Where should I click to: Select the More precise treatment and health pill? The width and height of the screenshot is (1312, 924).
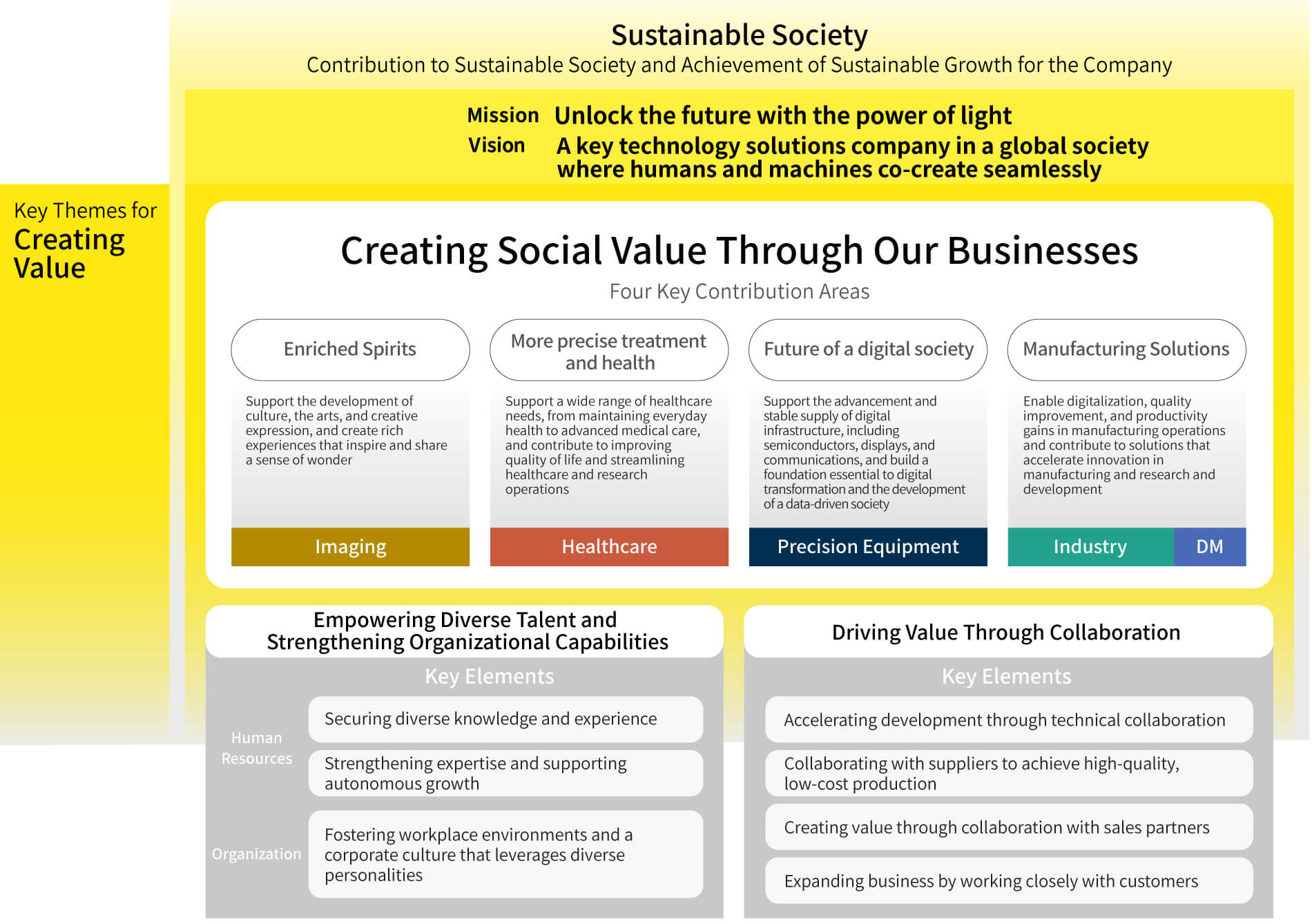click(x=609, y=349)
